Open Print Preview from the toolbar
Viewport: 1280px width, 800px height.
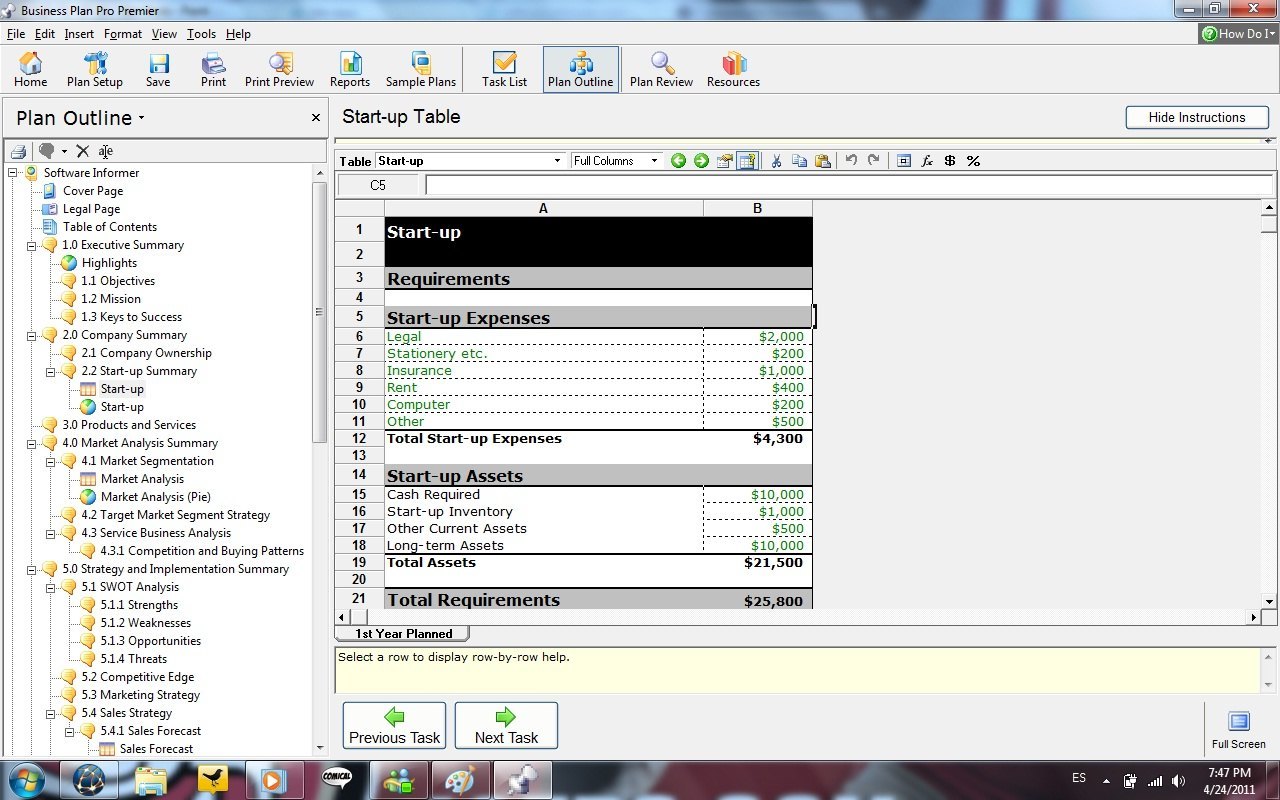(x=280, y=70)
